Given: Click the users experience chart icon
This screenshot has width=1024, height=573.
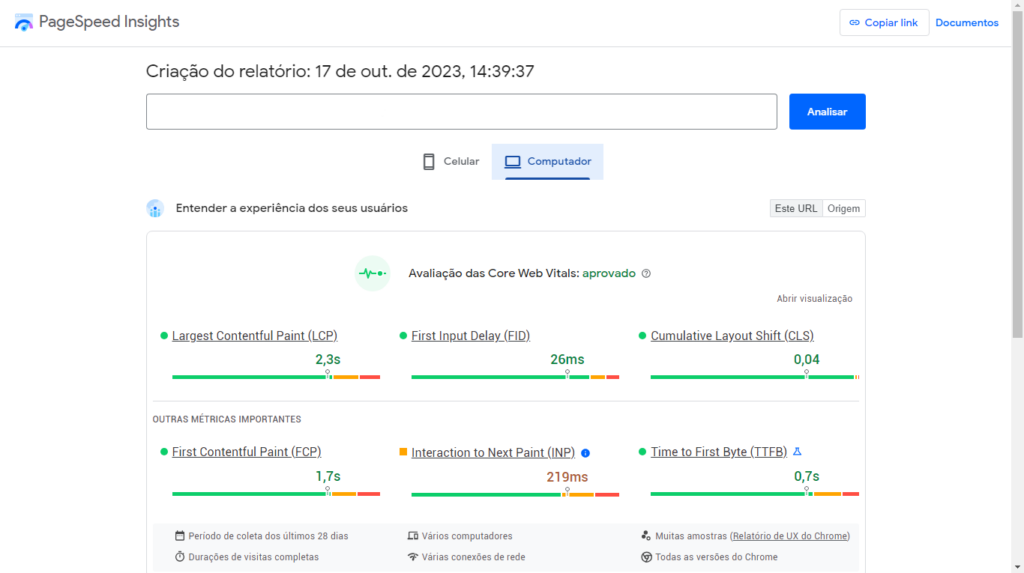Looking at the screenshot, I should [x=155, y=208].
